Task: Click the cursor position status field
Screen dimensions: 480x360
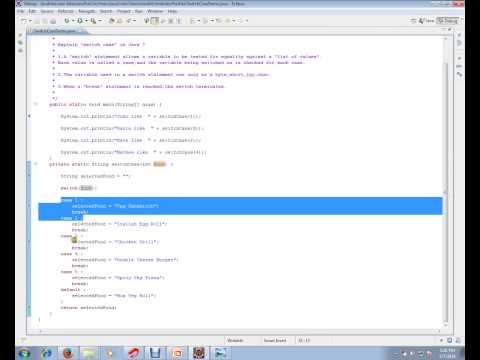Action: click(304, 340)
